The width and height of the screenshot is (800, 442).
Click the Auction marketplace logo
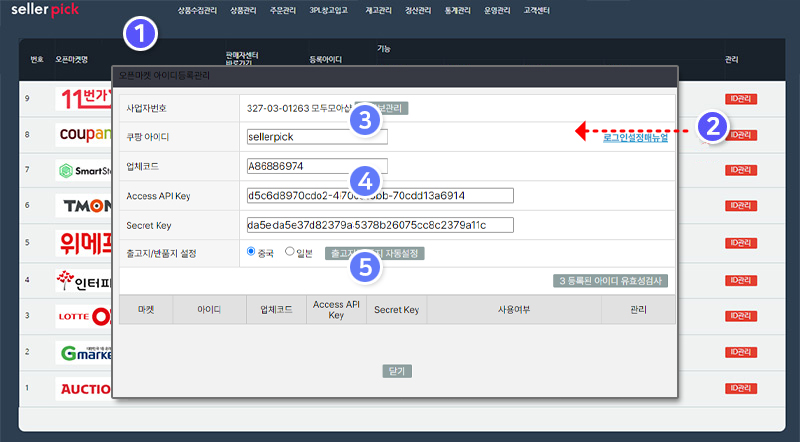(84, 388)
